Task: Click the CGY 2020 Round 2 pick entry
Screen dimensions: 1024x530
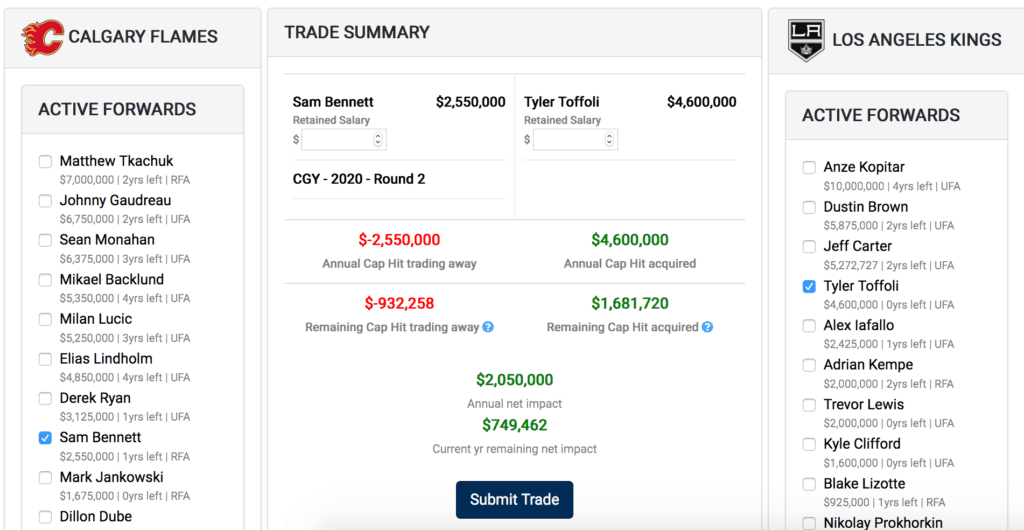Action: [x=359, y=179]
